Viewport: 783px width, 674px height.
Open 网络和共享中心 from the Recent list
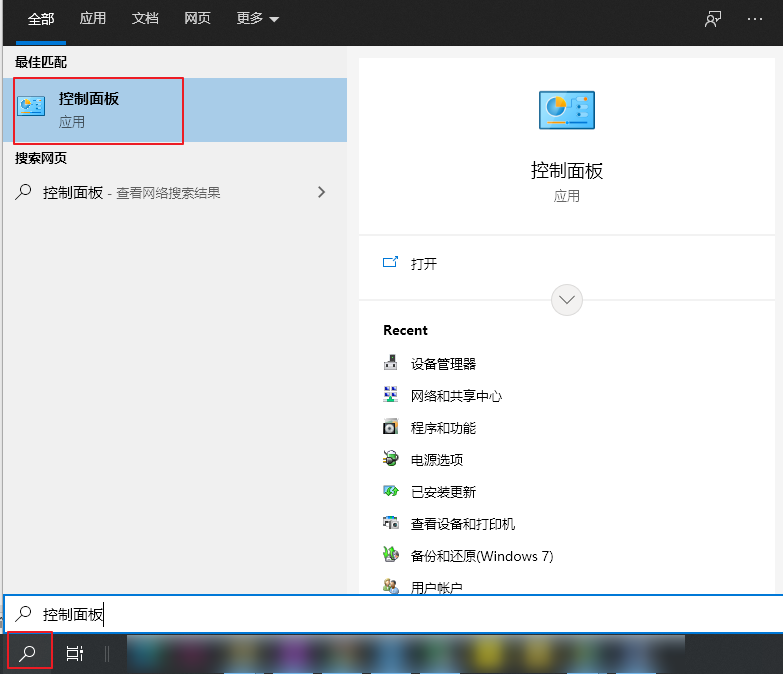456,396
